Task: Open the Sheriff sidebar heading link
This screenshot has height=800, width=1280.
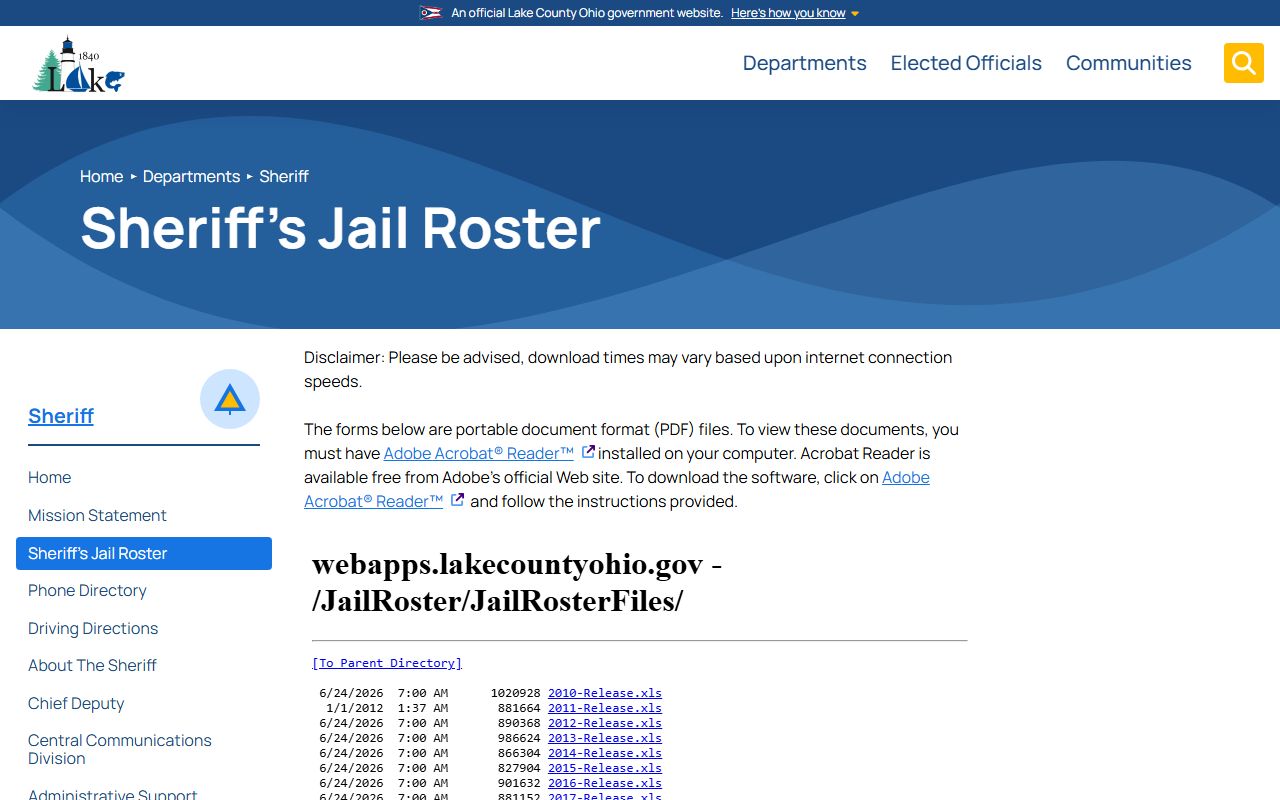Action: tap(61, 416)
